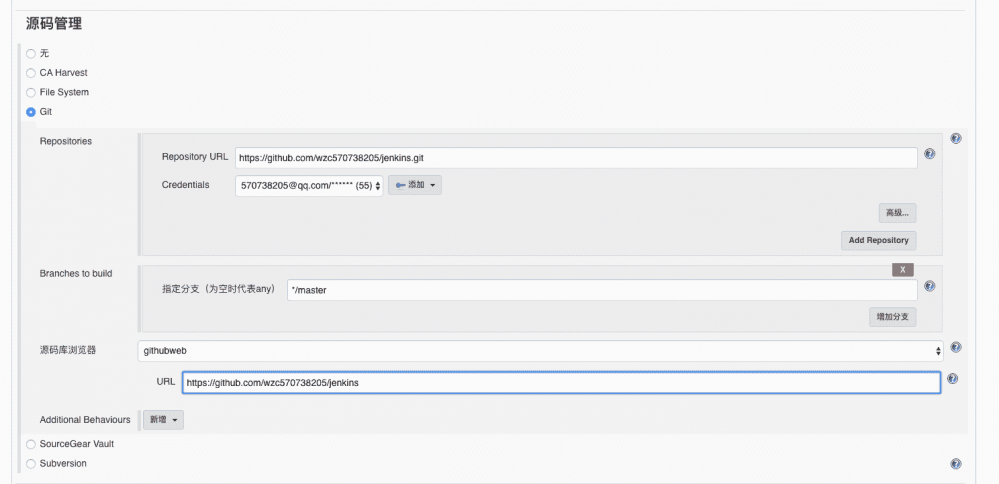Open help next to the githubweb URL field
The image size is (999, 484).
[x=952, y=379]
